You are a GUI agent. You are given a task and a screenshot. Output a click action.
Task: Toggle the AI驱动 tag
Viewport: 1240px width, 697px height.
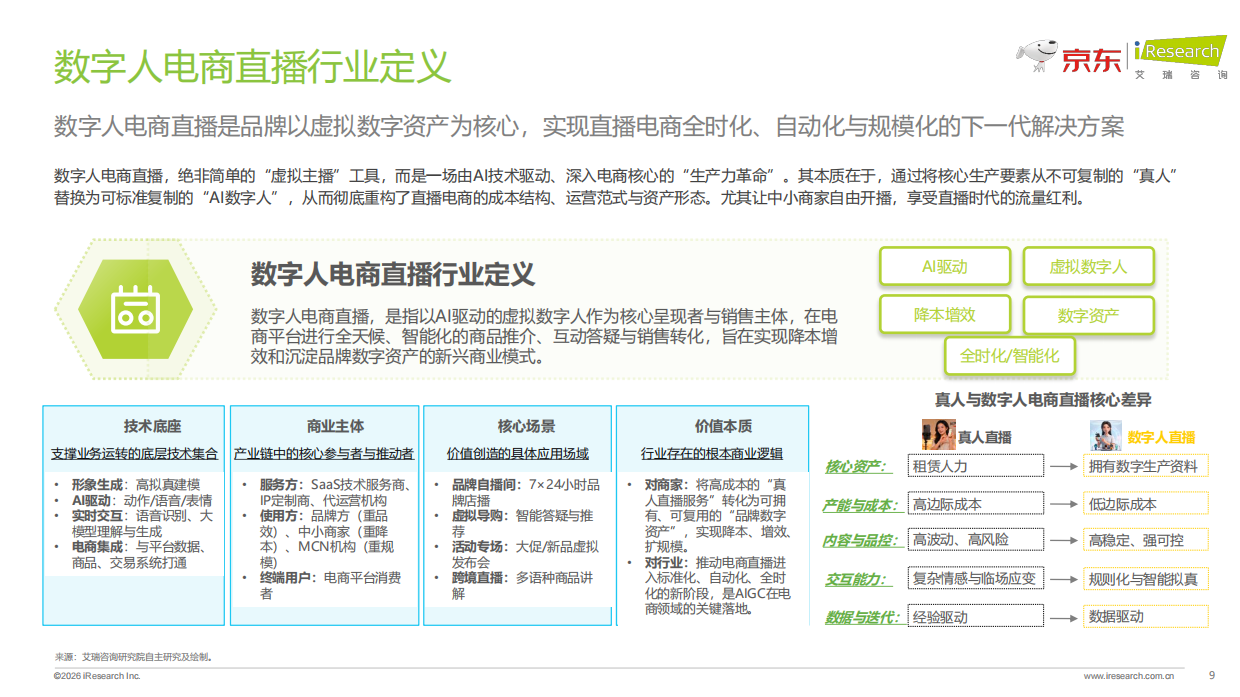(x=946, y=266)
